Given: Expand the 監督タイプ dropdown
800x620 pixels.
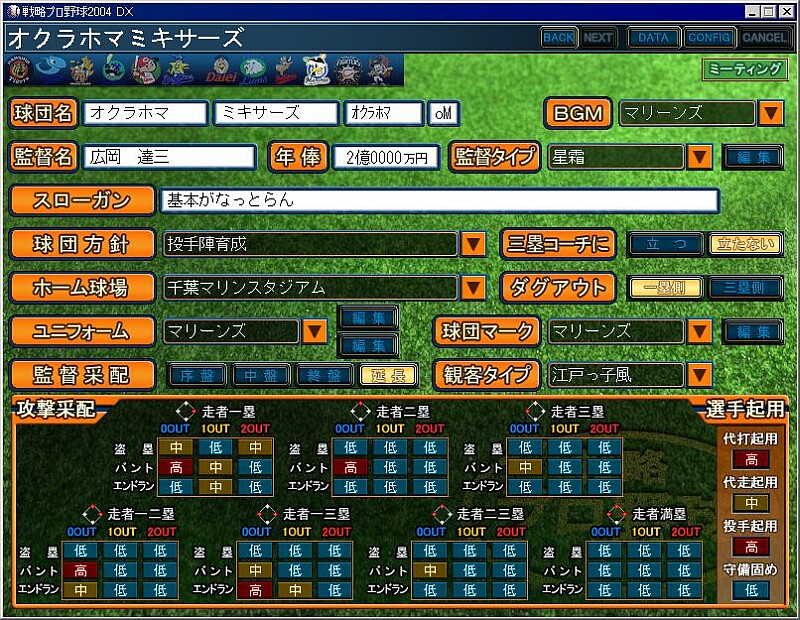Looking at the screenshot, I should [x=699, y=157].
